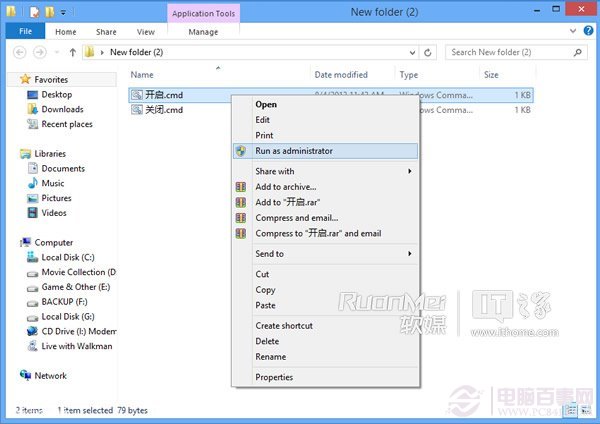
Task: Click the CD Drive (I:) icon
Action: 32,331
